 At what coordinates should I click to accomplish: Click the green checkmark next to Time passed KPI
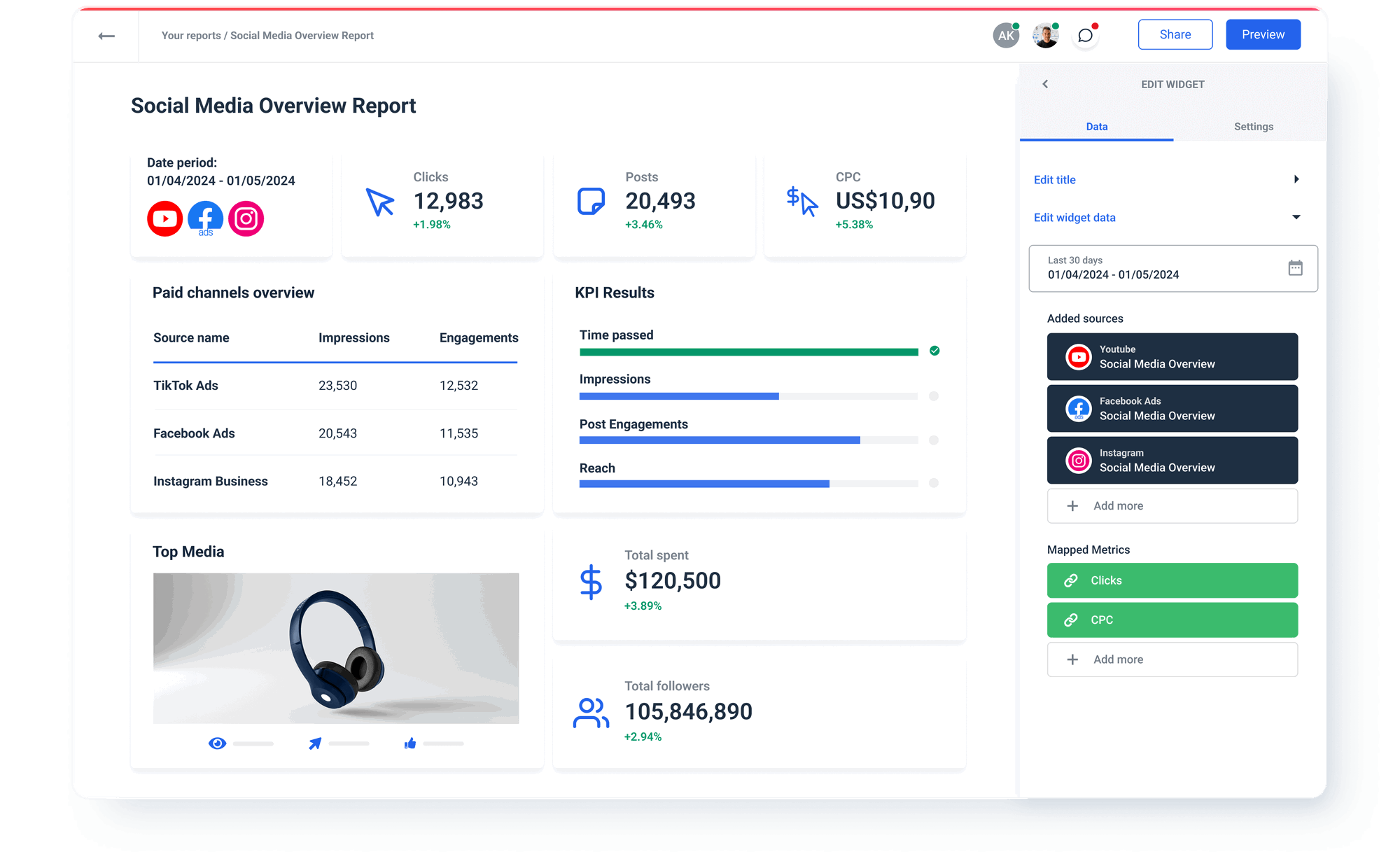[x=934, y=351]
